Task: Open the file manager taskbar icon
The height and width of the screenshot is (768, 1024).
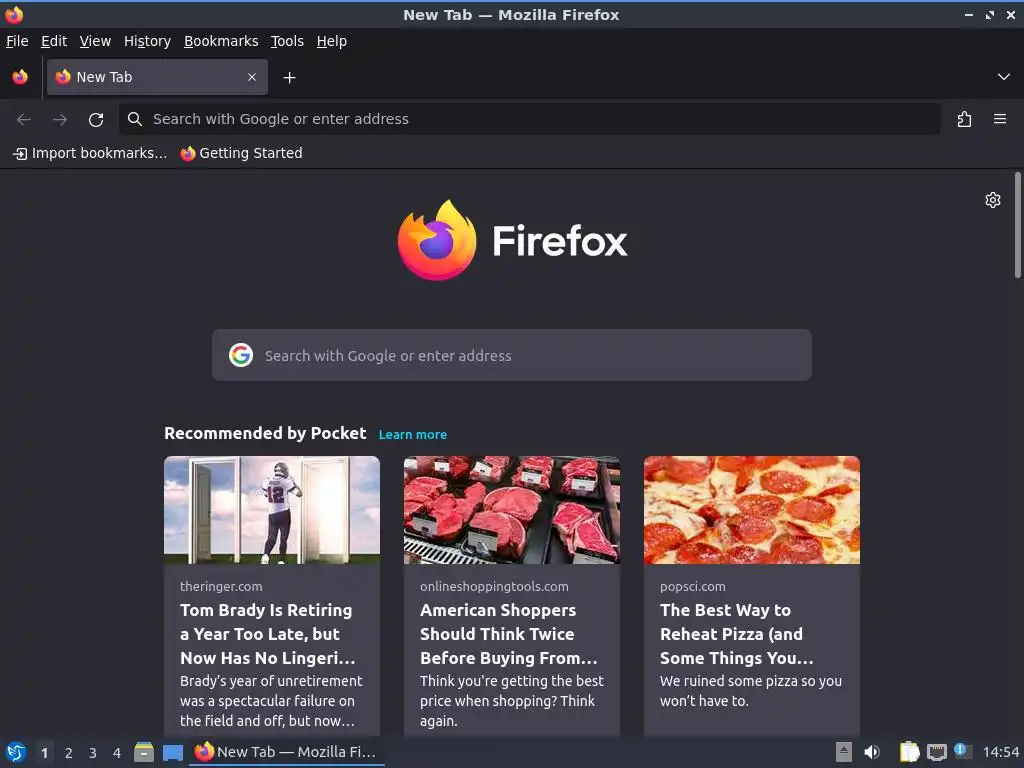Action: 144,752
